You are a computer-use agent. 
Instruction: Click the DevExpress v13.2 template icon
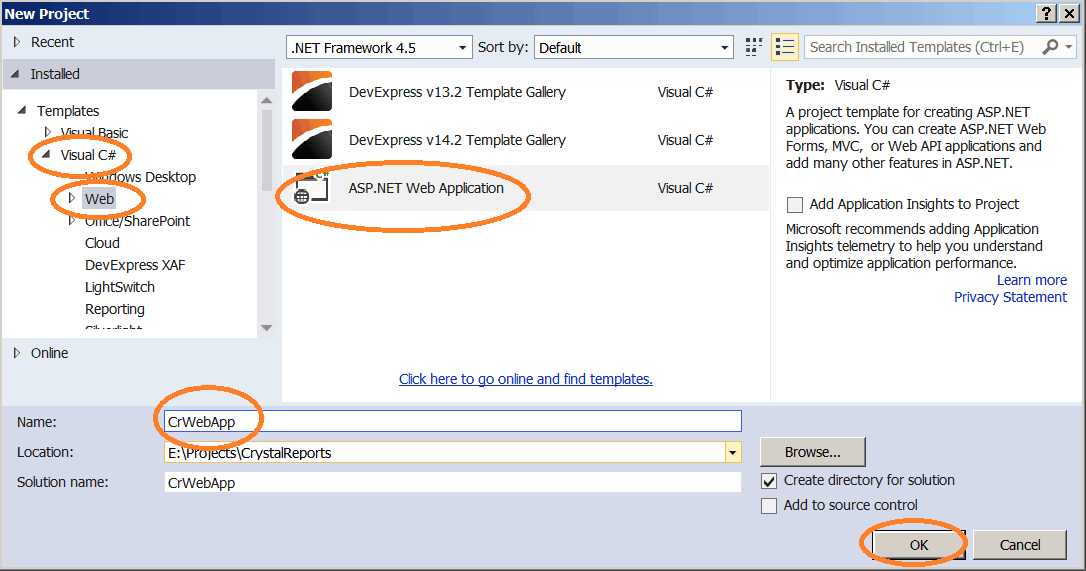(x=312, y=91)
